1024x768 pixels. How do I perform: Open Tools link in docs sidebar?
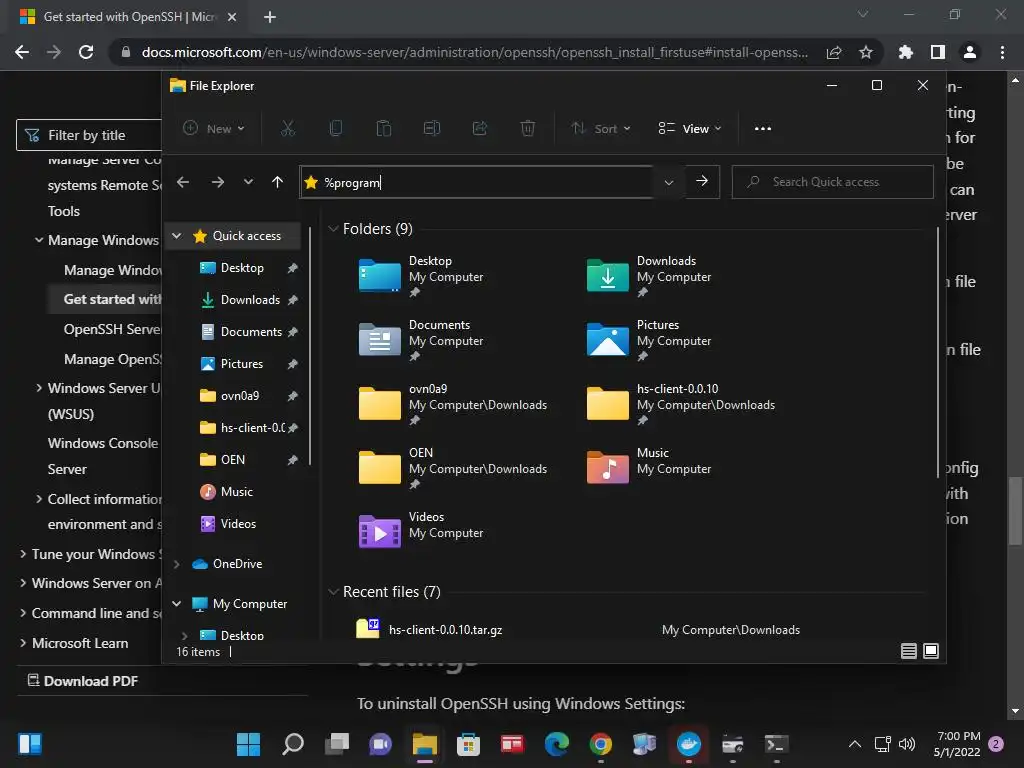point(63,211)
